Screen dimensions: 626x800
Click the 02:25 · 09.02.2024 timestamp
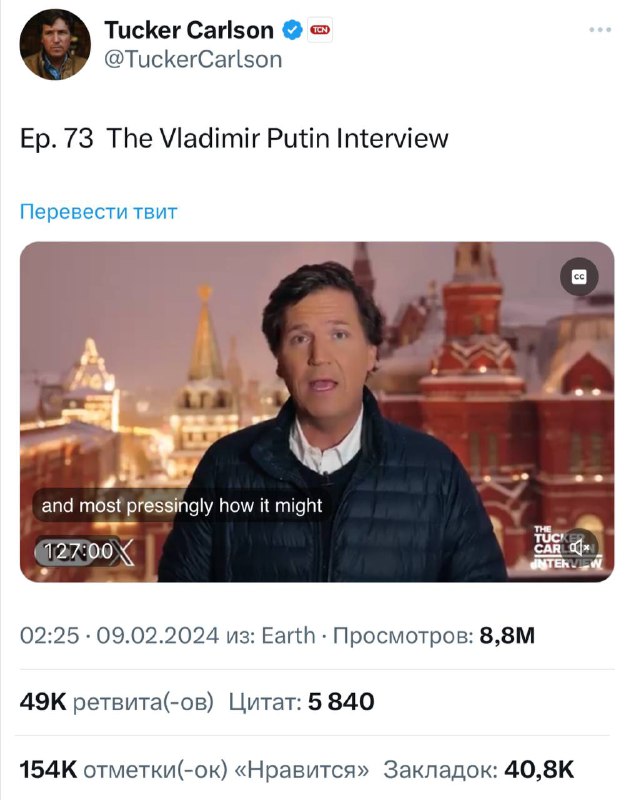[x=119, y=636]
